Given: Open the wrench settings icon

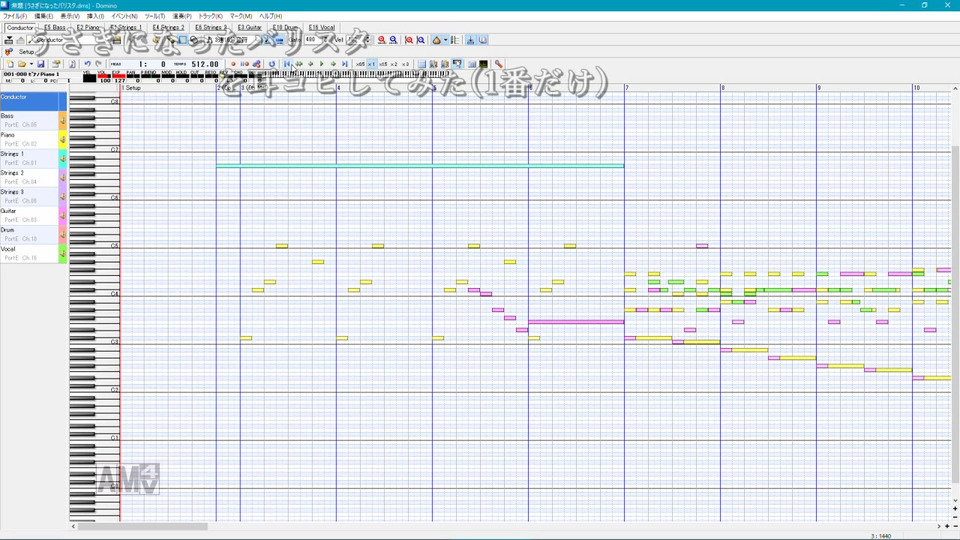Looking at the screenshot, I should 498,64.
